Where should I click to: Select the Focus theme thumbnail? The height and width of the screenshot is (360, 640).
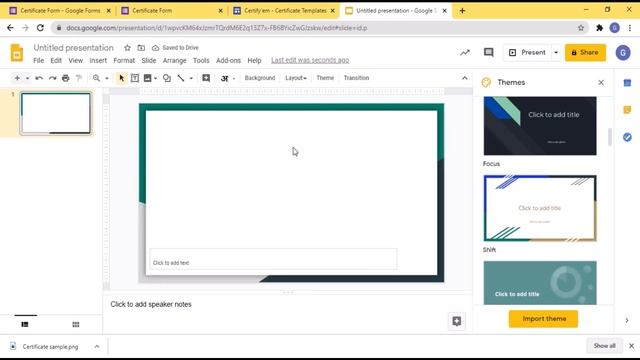[x=540, y=126]
